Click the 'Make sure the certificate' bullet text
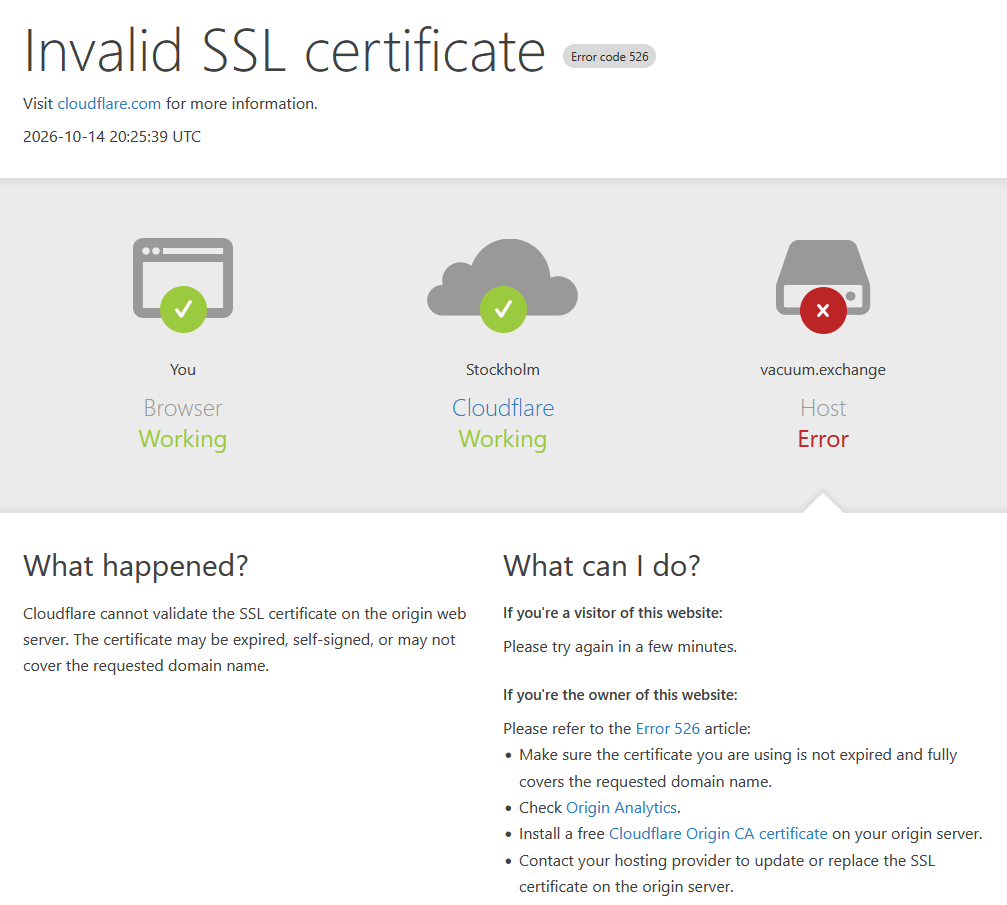 tap(738, 768)
